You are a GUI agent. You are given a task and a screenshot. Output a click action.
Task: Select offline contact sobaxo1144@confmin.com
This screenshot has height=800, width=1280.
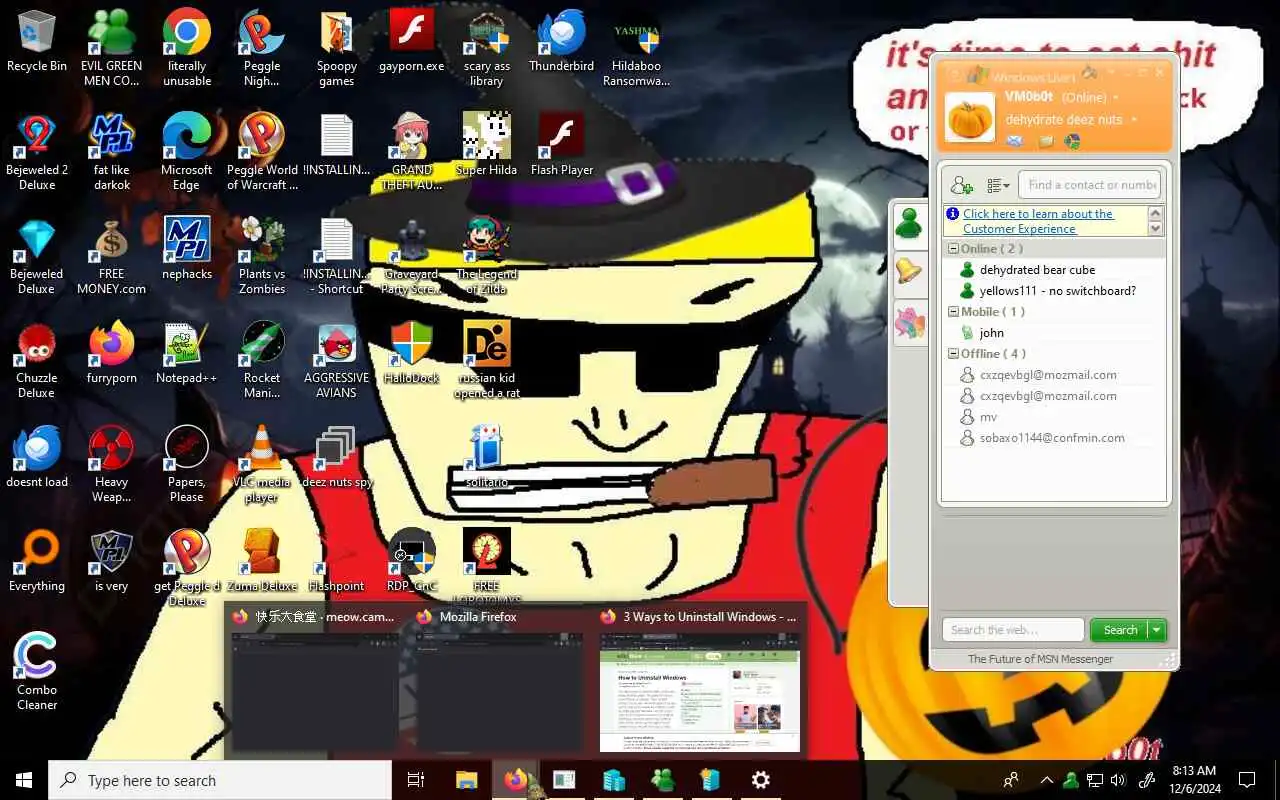point(1054,438)
